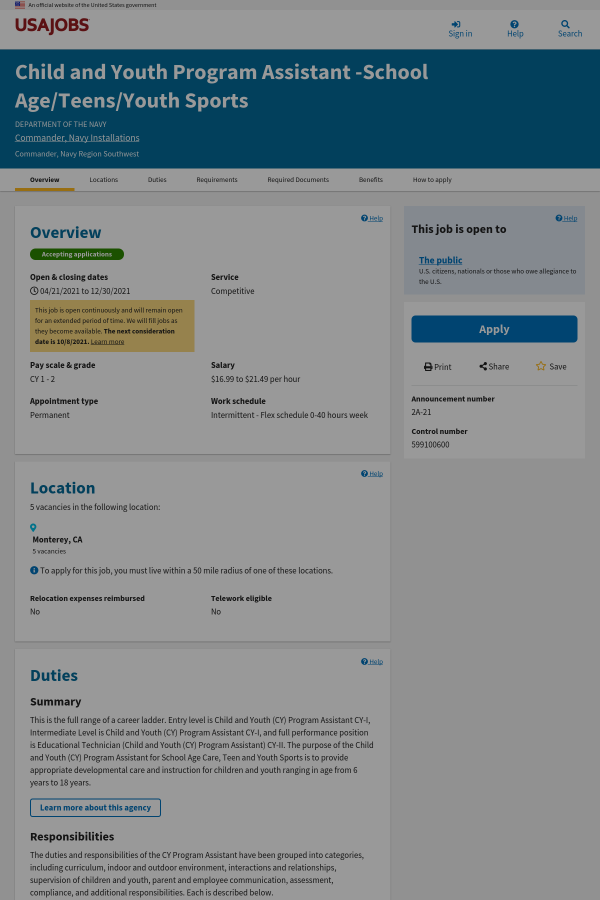Open the Help icon in header
The height and width of the screenshot is (900, 600).
[x=514, y=24]
